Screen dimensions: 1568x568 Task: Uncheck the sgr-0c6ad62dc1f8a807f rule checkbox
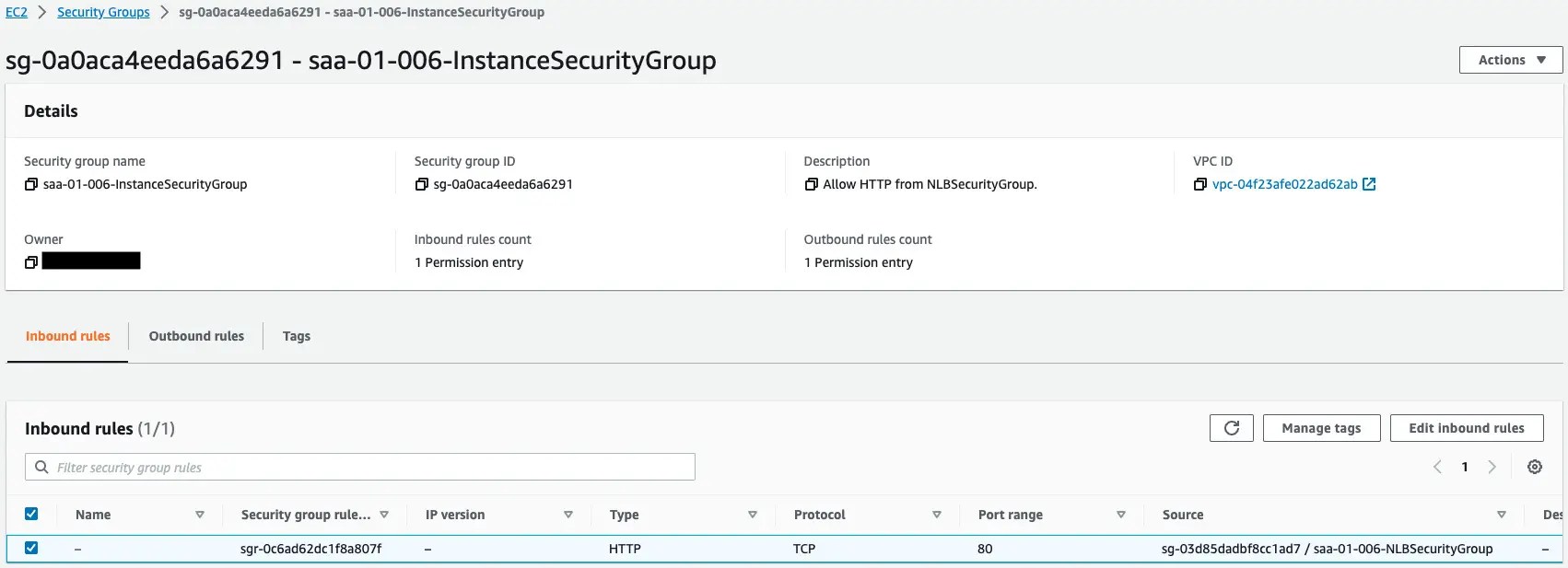31,548
